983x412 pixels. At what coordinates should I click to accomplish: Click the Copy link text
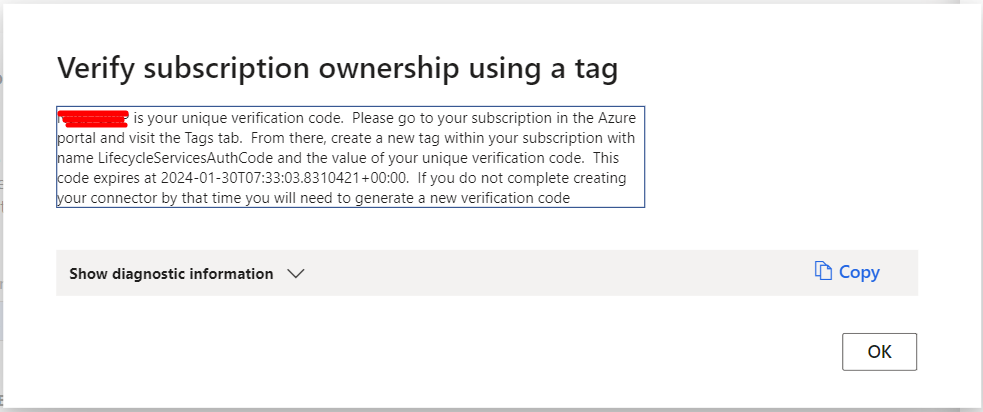[x=859, y=272]
